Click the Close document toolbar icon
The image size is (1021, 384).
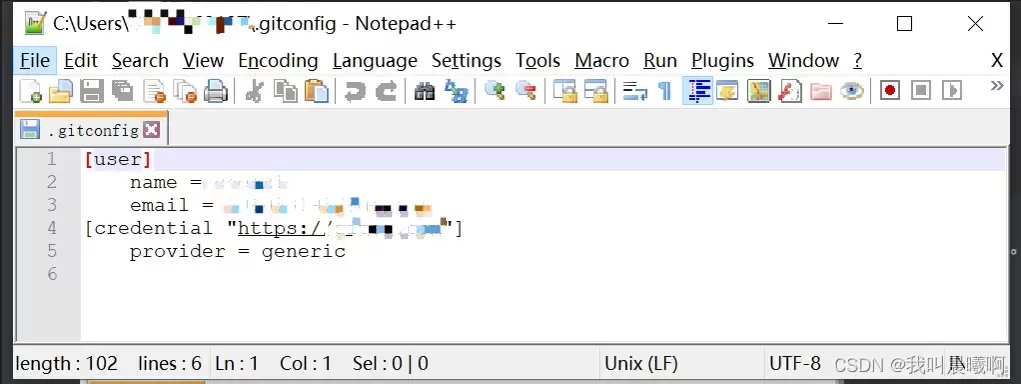pos(154,91)
